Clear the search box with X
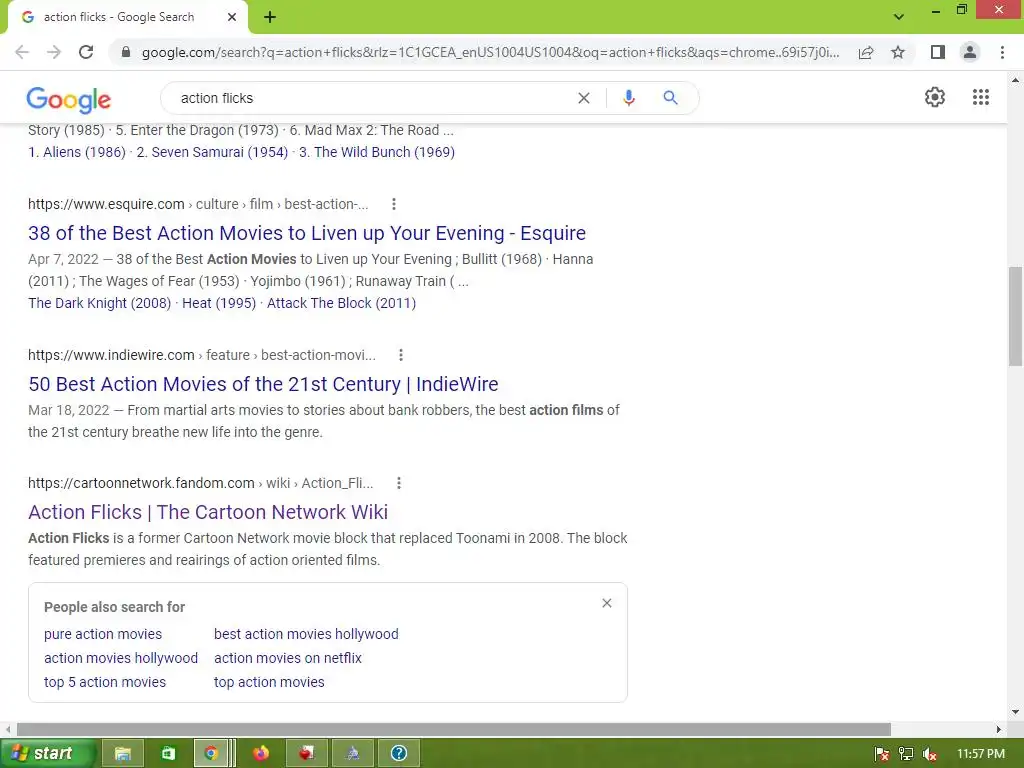Image resolution: width=1024 pixels, height=768 pixels. (584, 98)
